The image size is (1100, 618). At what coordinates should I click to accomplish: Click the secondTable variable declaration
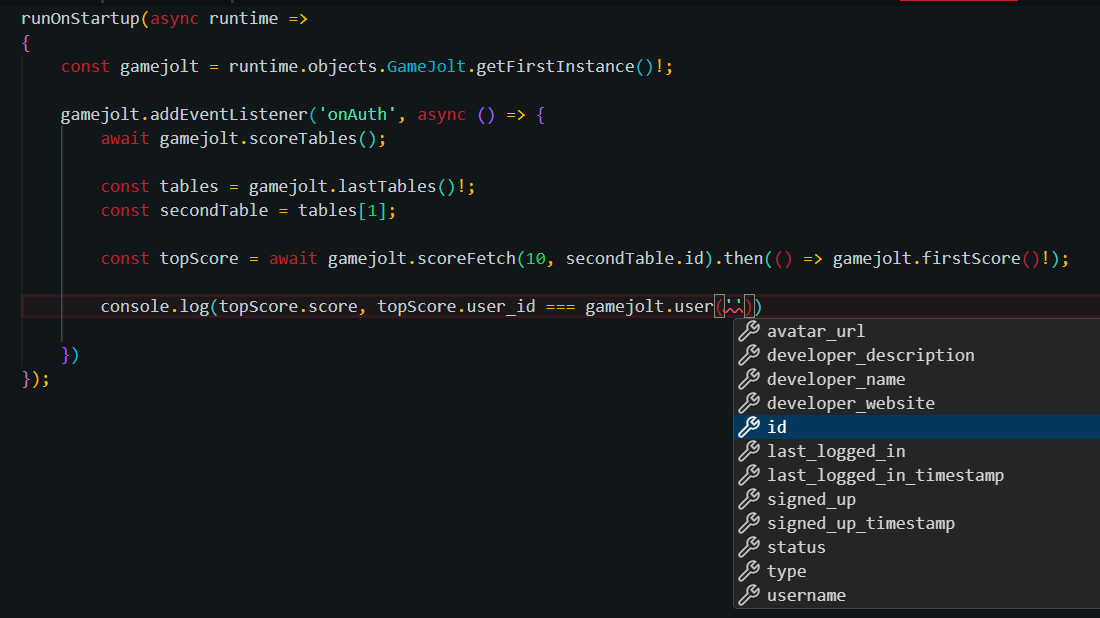[x=214, y=210]
